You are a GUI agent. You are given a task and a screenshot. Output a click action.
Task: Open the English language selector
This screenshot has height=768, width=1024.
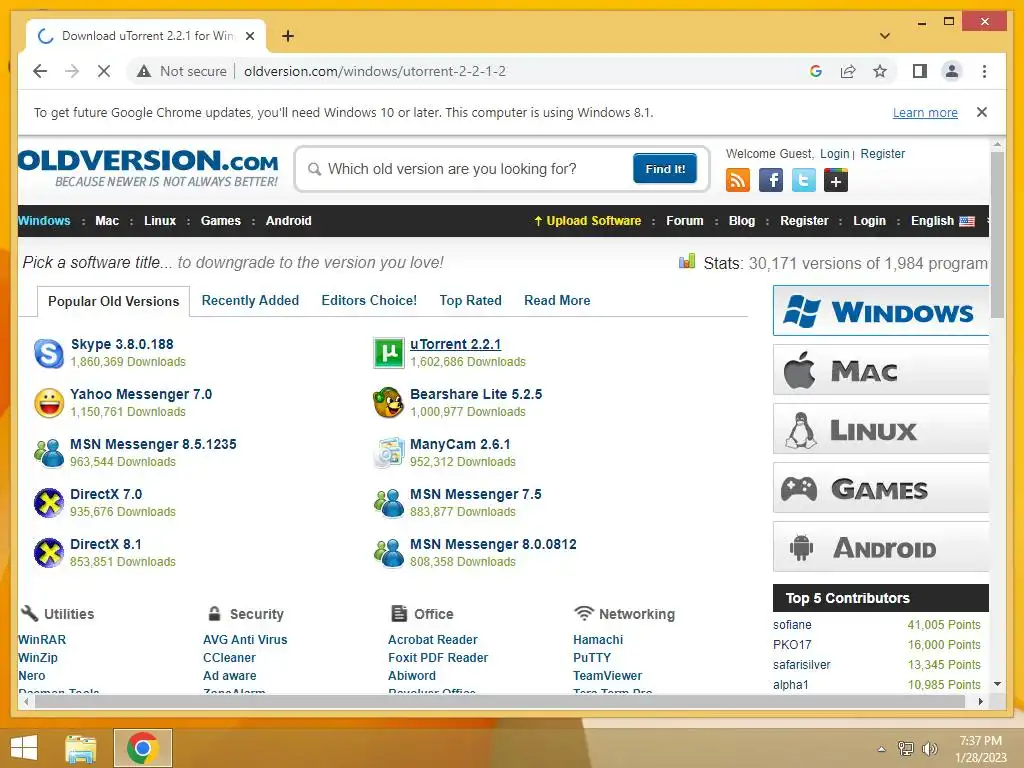(x=942, y=221)
